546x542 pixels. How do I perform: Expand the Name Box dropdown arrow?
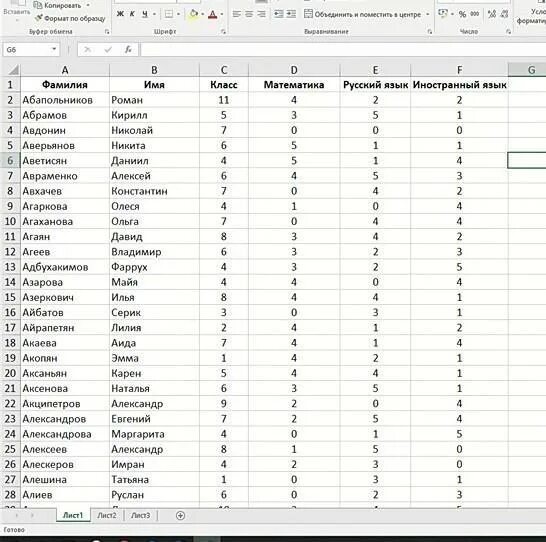point(54,49)
